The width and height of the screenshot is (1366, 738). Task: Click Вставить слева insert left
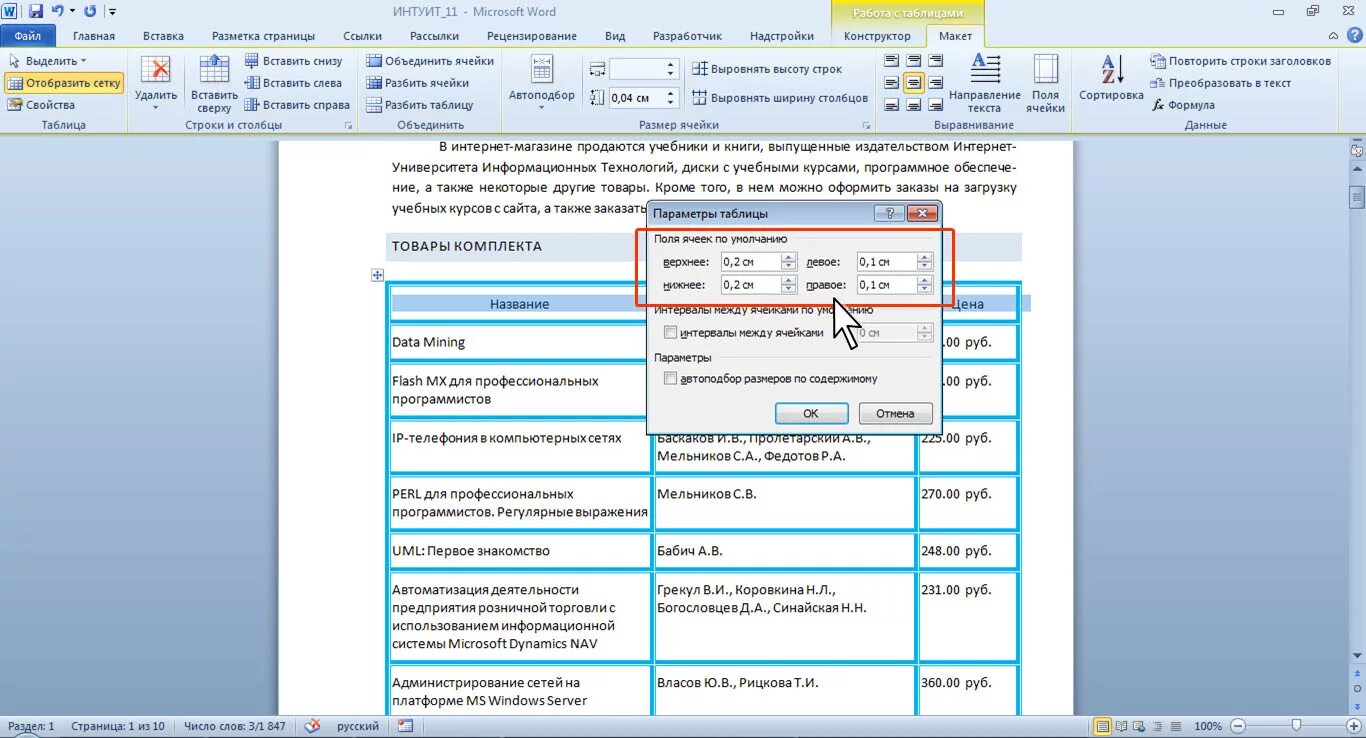pyautogui.click(x=294, y=83)
